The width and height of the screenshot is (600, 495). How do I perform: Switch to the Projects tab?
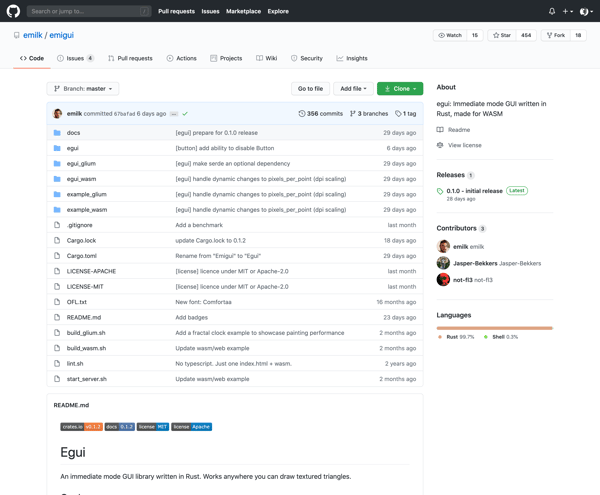226,58
